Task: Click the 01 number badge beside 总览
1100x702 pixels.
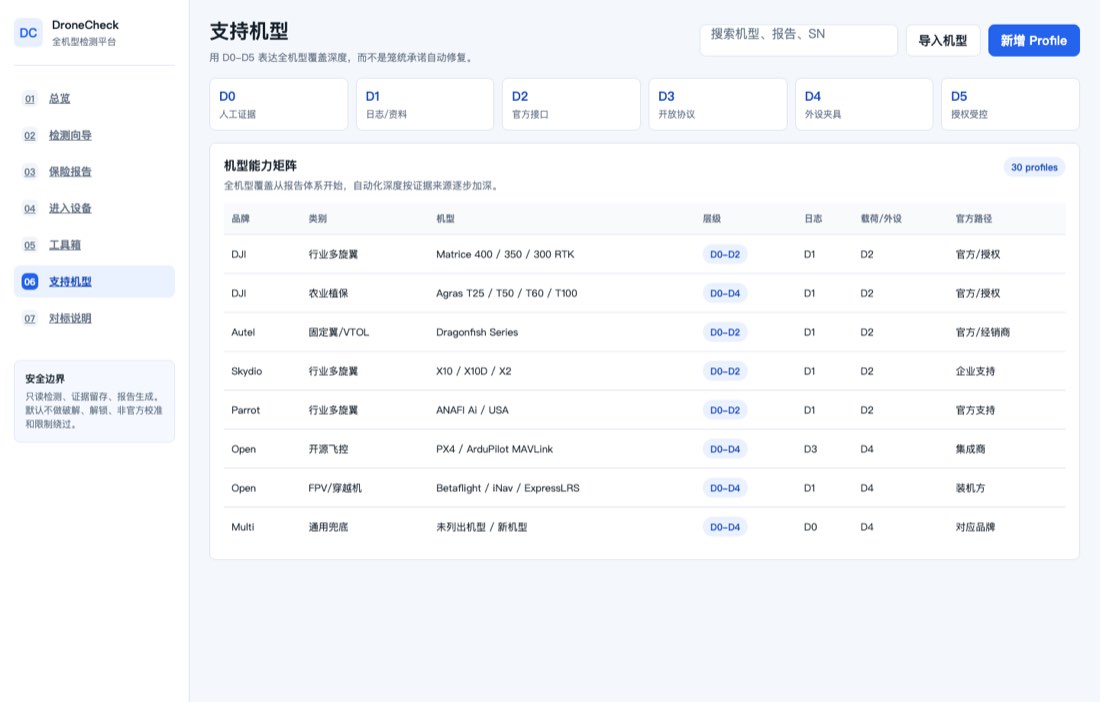Action: click(29, 99)
